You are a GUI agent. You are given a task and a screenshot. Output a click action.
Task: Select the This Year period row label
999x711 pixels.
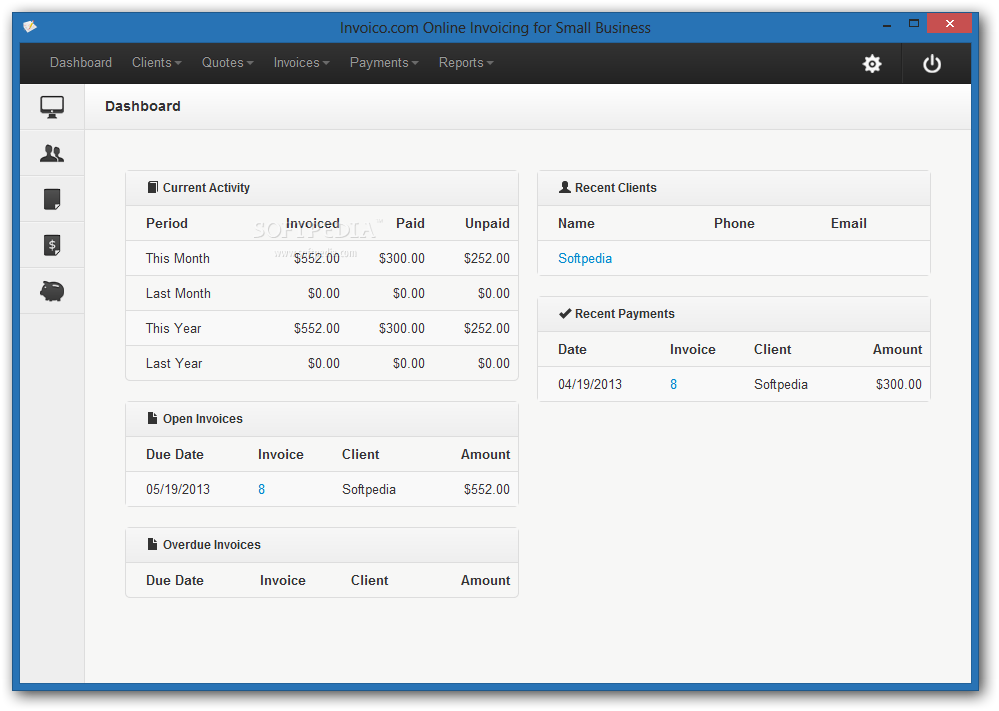click(173, 328)
